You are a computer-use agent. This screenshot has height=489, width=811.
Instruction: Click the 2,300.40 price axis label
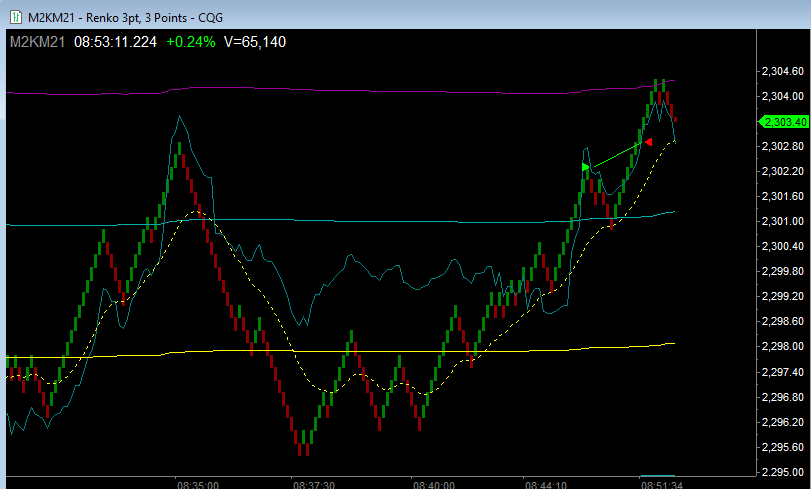783,246
